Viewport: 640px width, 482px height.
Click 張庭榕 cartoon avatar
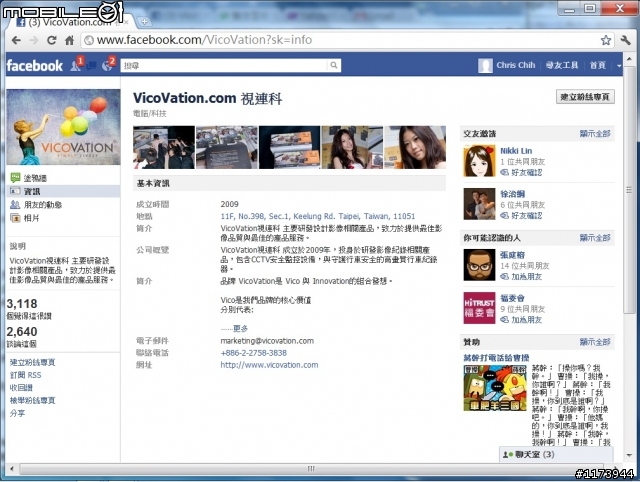(479, 265)
